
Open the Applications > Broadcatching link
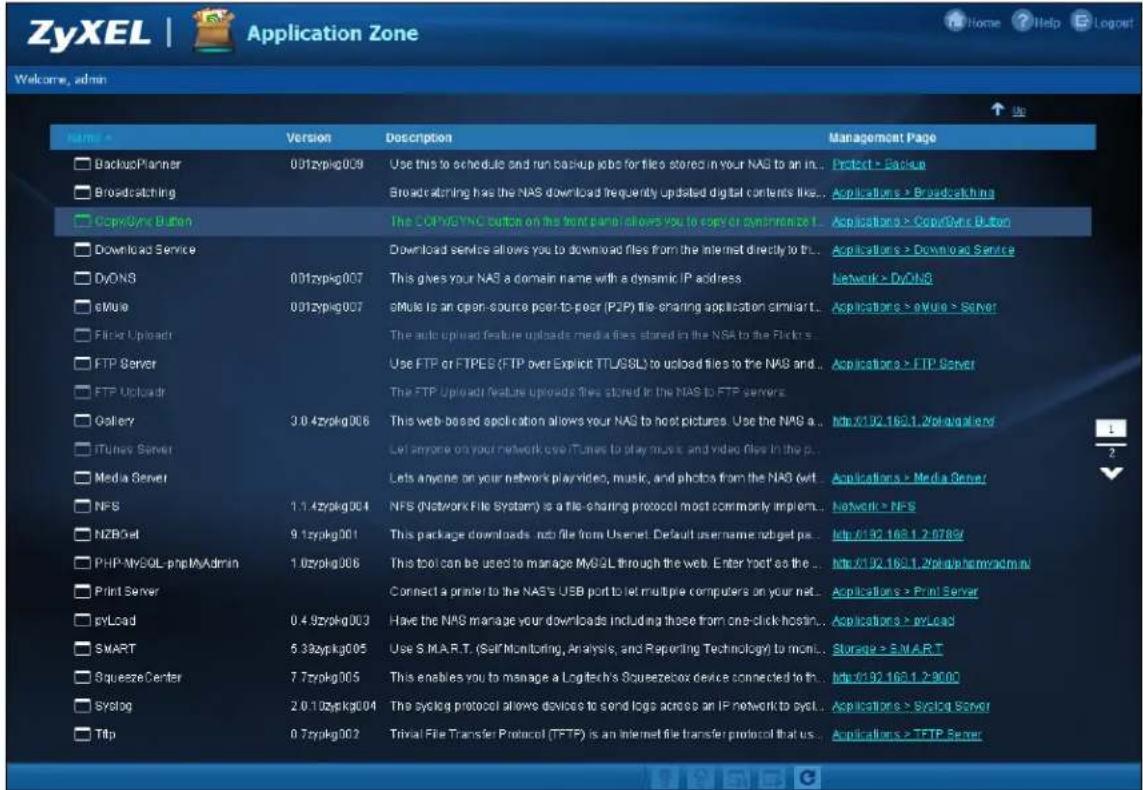pos(913,192)
